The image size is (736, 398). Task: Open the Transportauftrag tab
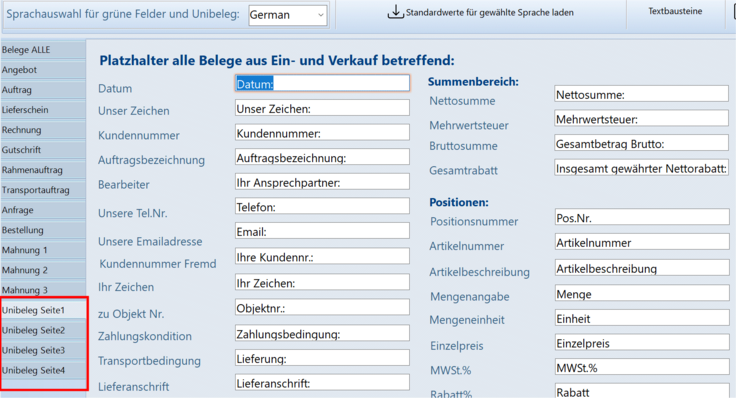click(x=43, y=190)
